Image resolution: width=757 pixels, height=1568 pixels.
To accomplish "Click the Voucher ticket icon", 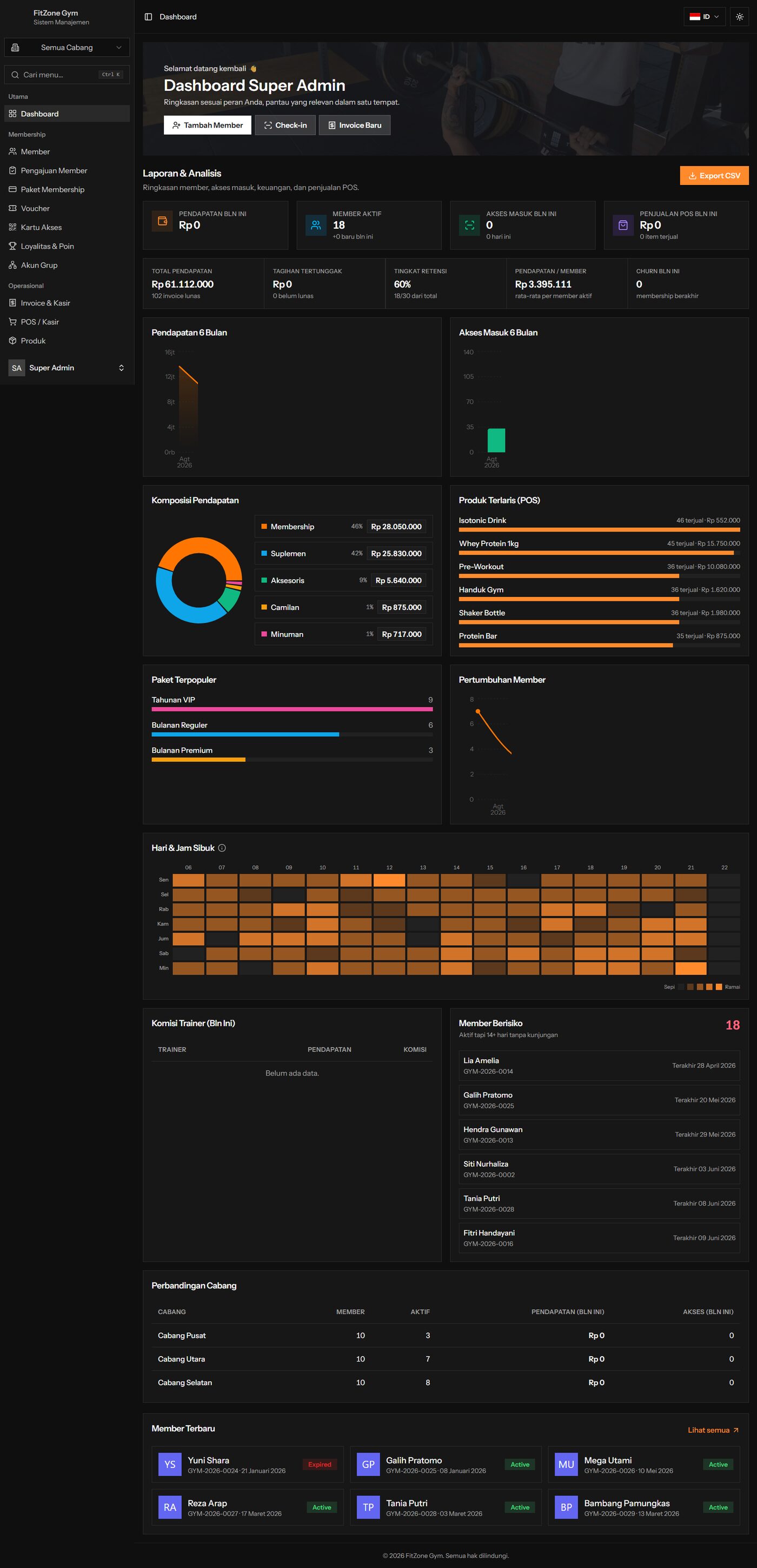I will tap(13, 208).
